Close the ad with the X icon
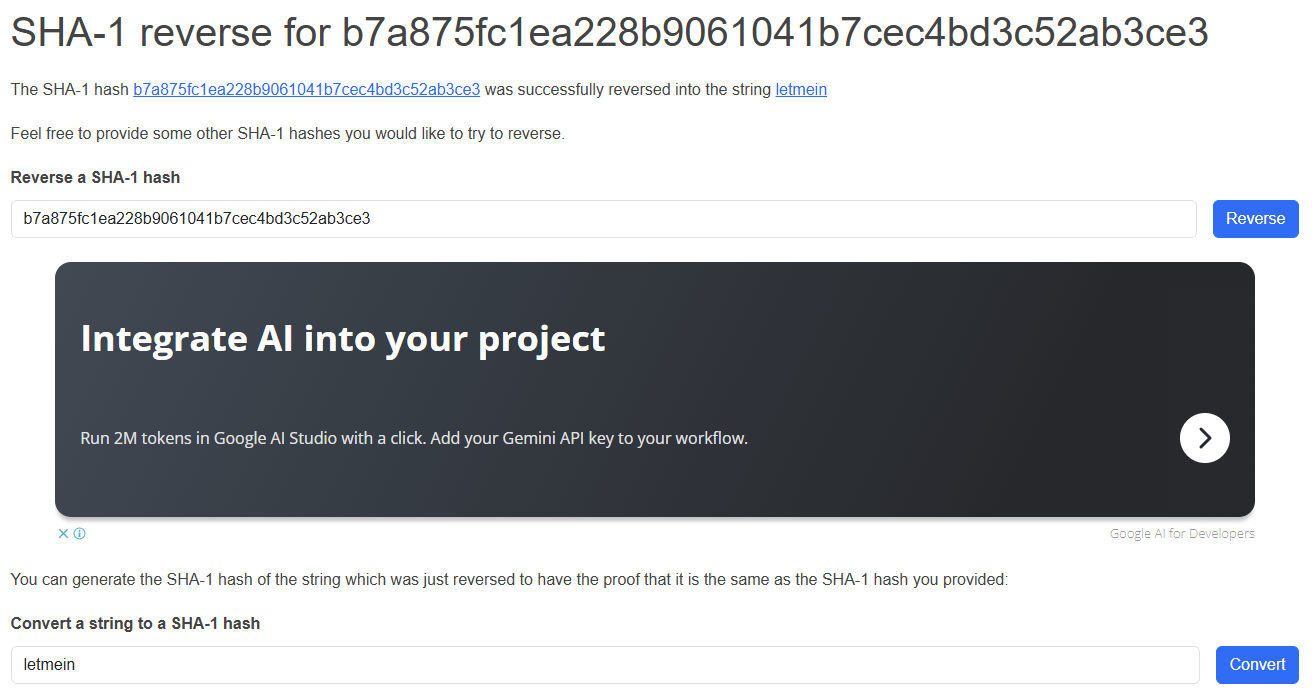 click(63, 533)
